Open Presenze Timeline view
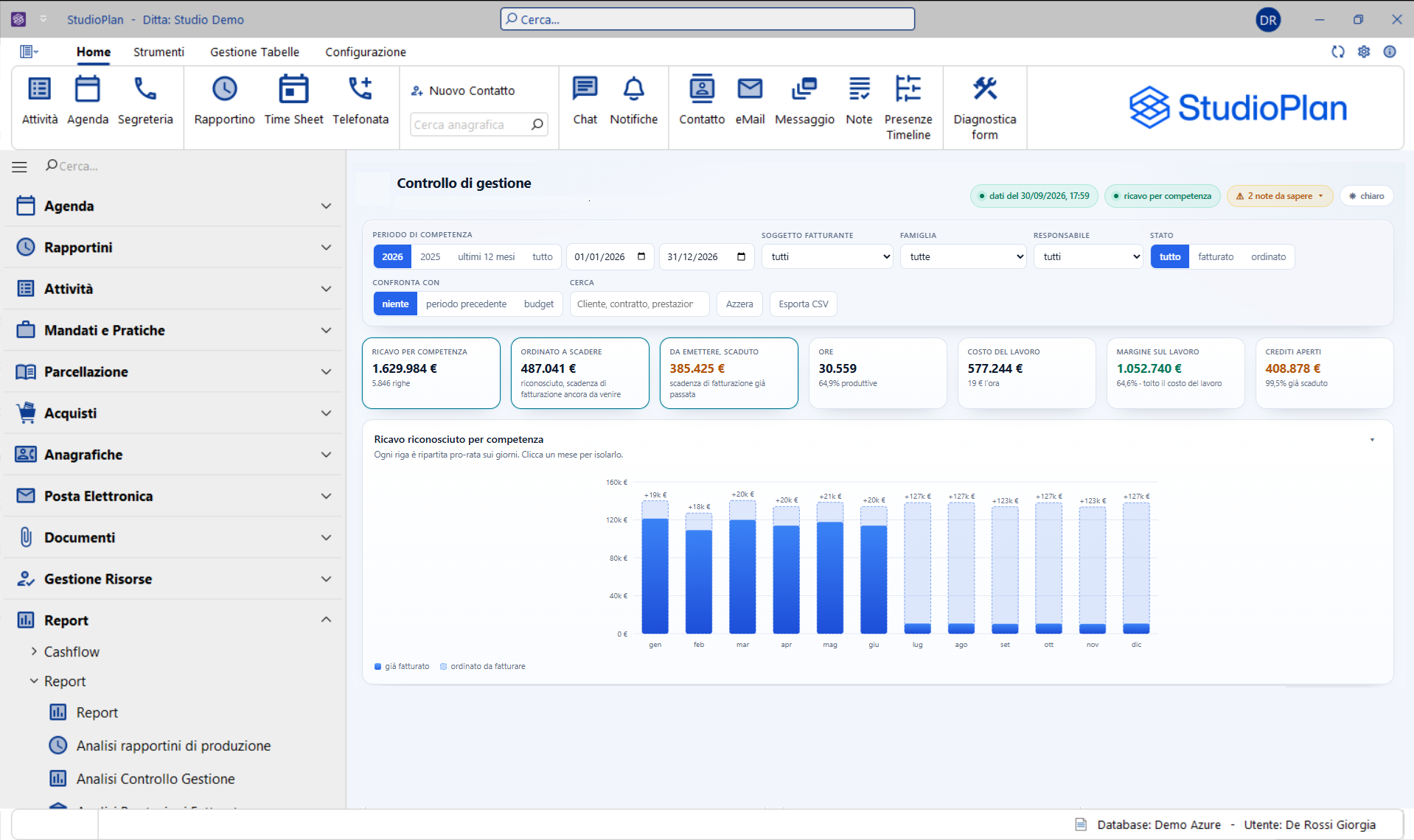 pyautogui.click(x=908, y=108)
